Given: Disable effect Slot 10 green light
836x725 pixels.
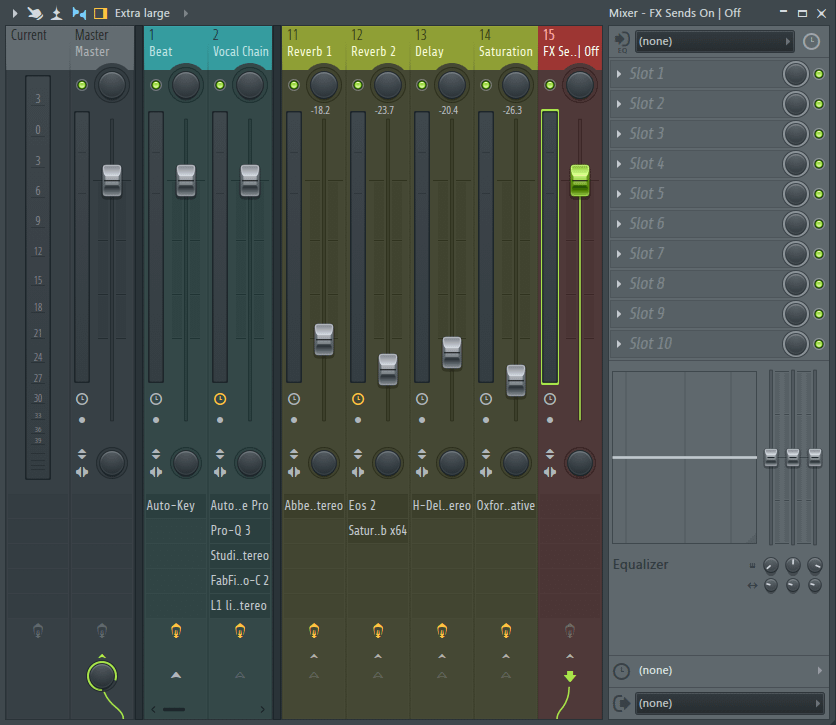Looking at the screenshot, I should point(819,344).
